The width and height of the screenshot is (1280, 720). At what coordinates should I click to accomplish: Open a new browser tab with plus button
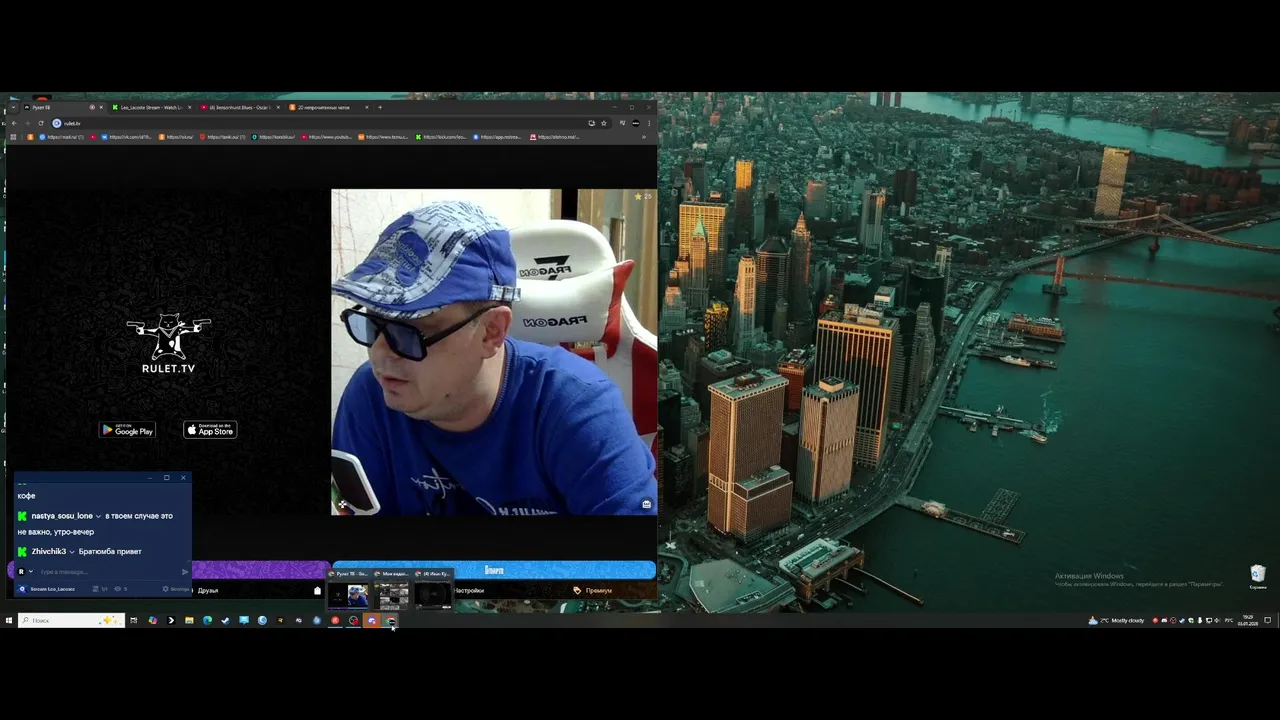pyautogui.click(x=380, y=107)
